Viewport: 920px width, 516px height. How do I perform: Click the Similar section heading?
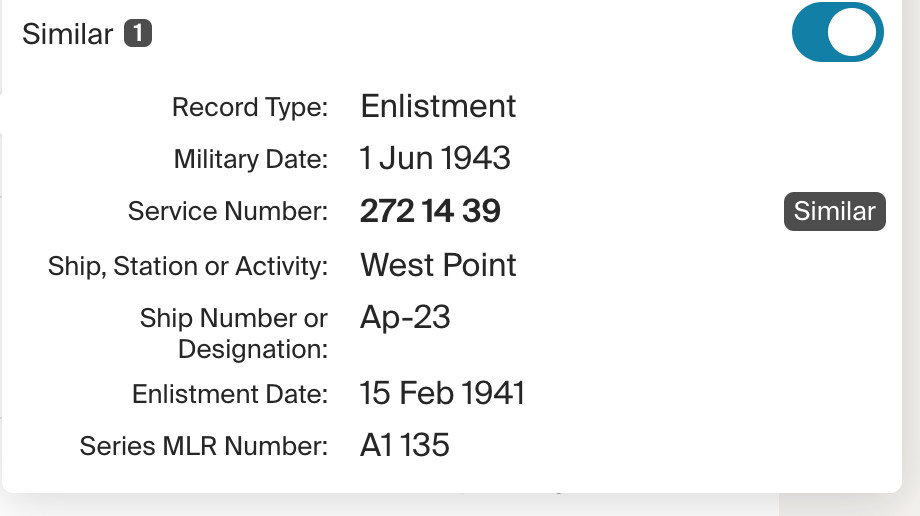click(67, 34)
